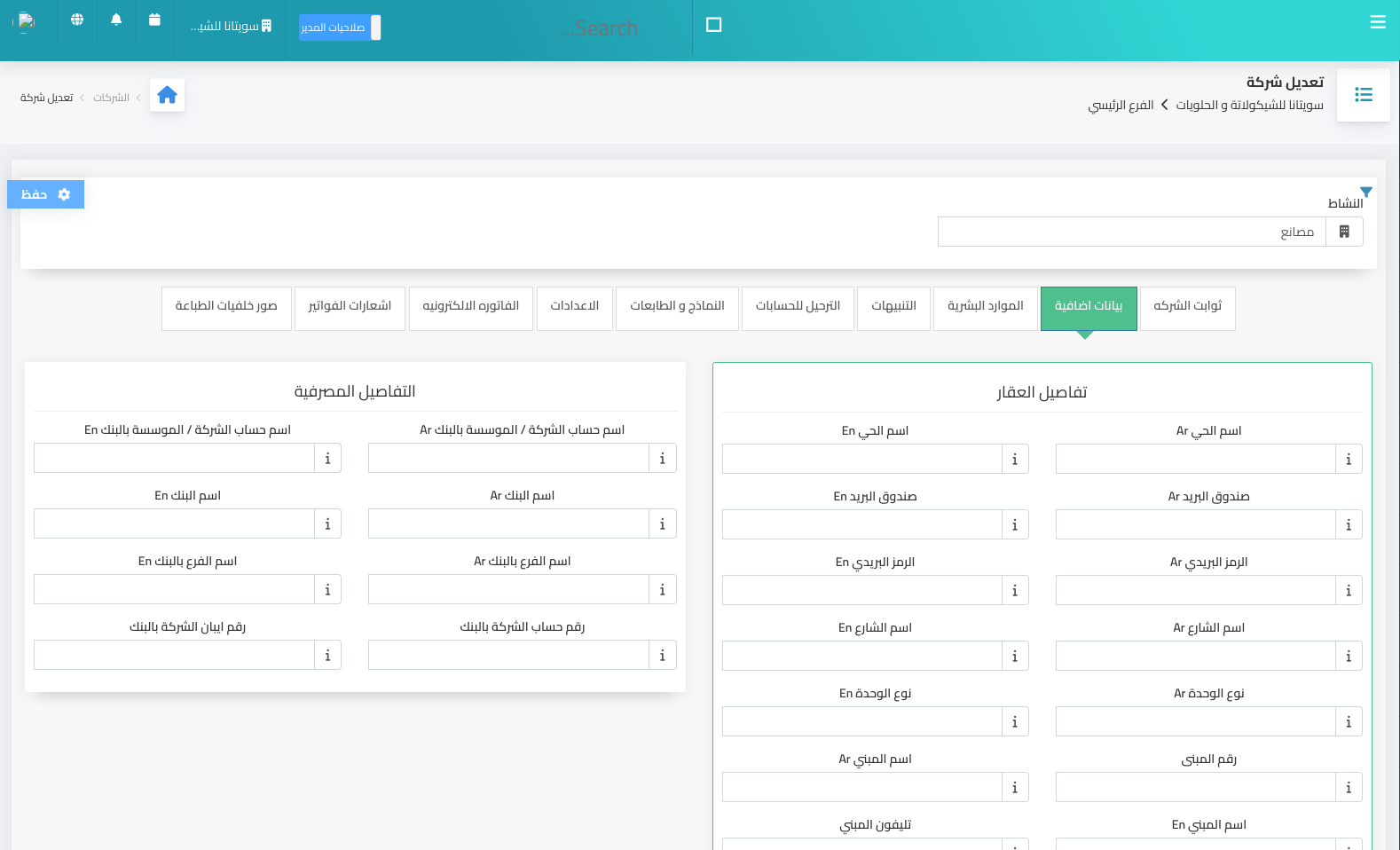This screenshot has height=850, width=1400.
Task: Click info icon for اسم البنك En
Action: 327,523
